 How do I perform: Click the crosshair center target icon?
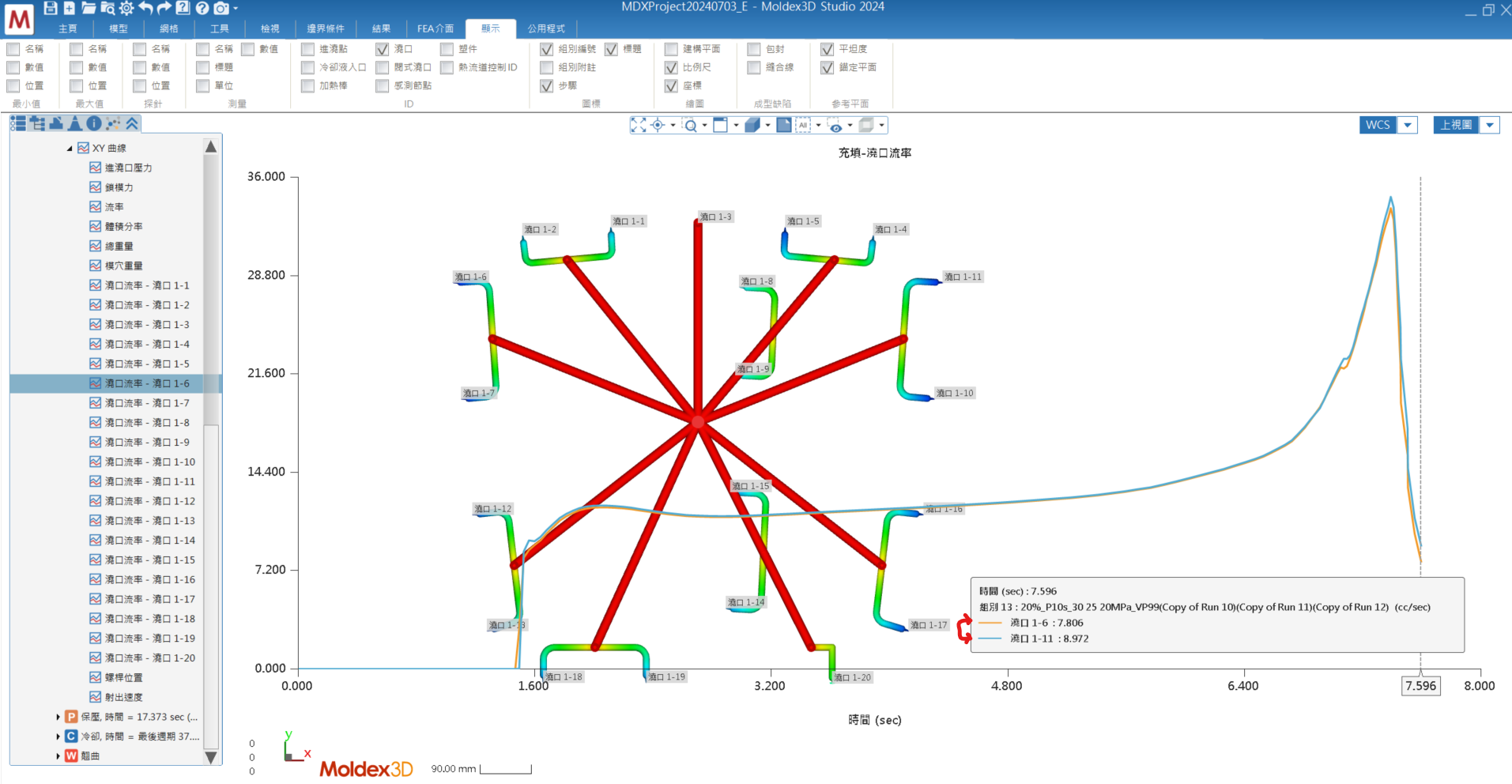click(658, 125)
